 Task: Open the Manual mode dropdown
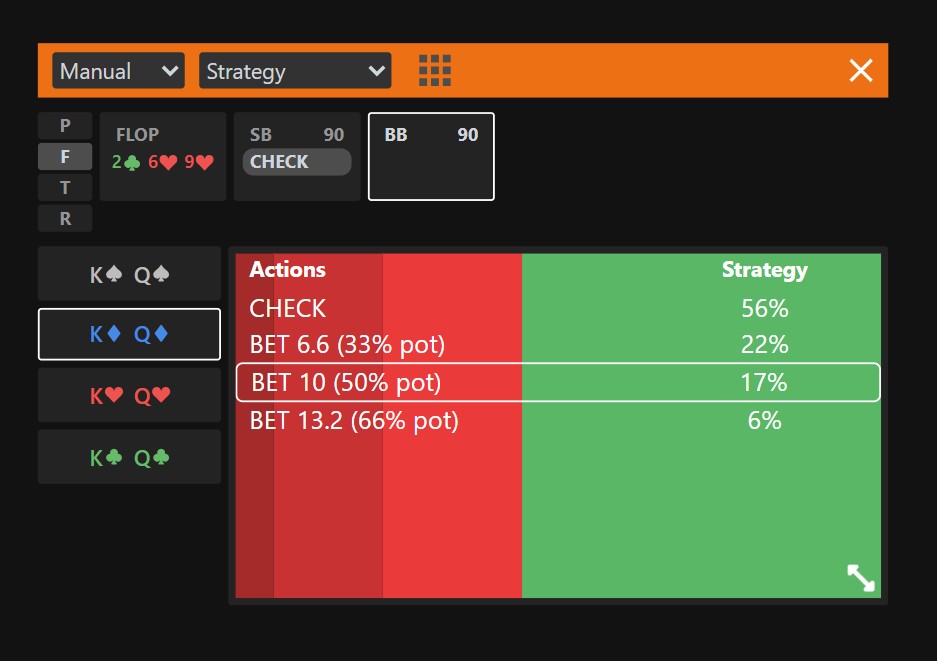tap(118, 71)
